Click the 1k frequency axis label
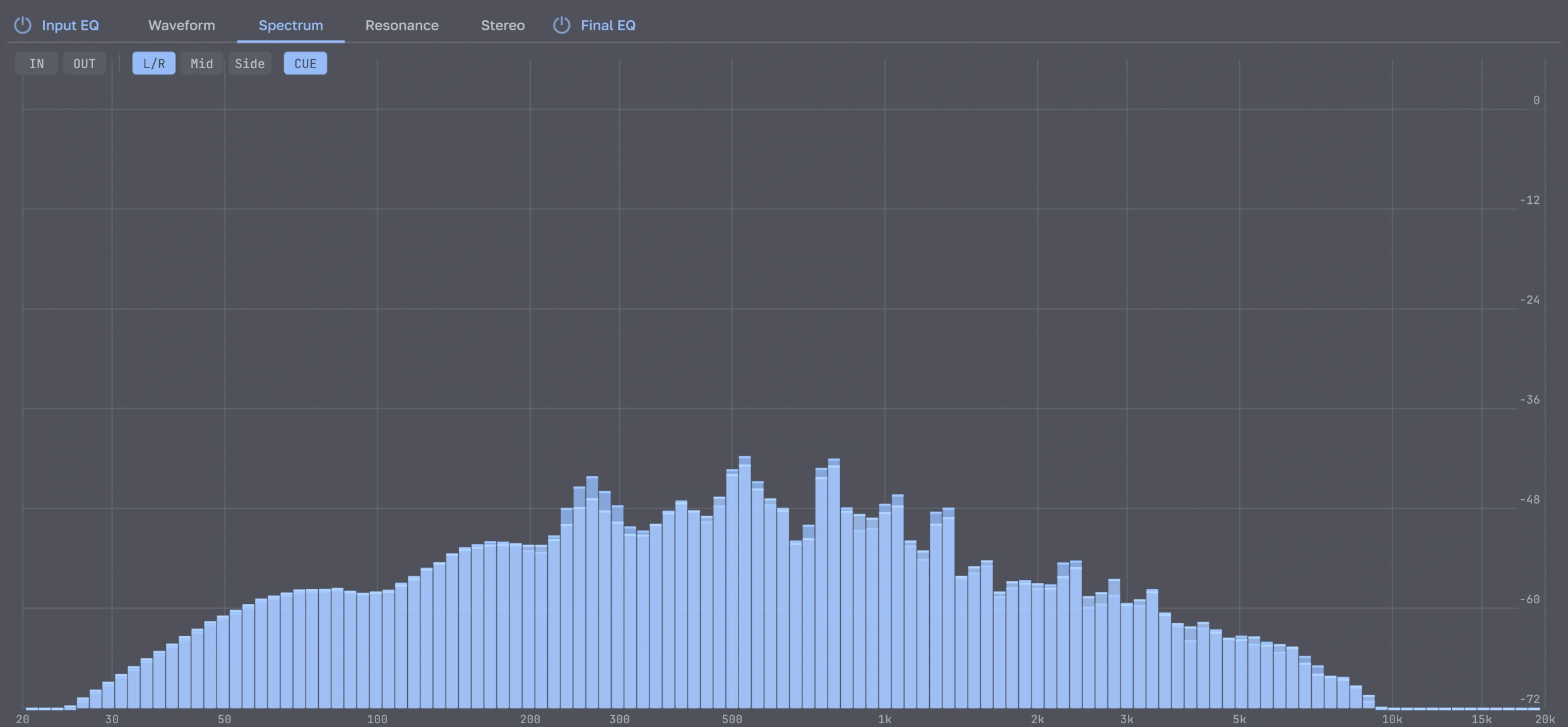1568x727 pixels. coord(884,719)
